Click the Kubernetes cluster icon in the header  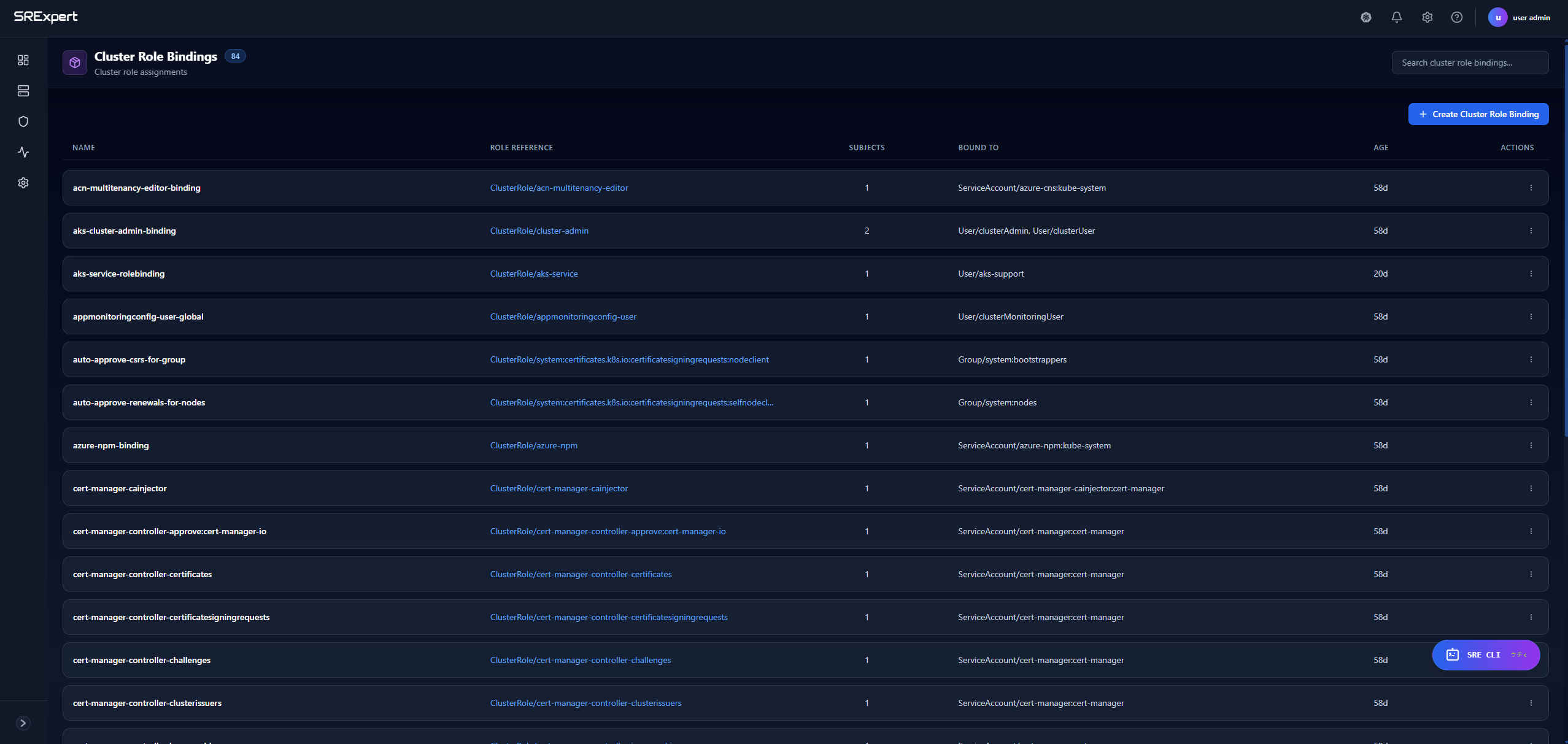coord(1366,17)
